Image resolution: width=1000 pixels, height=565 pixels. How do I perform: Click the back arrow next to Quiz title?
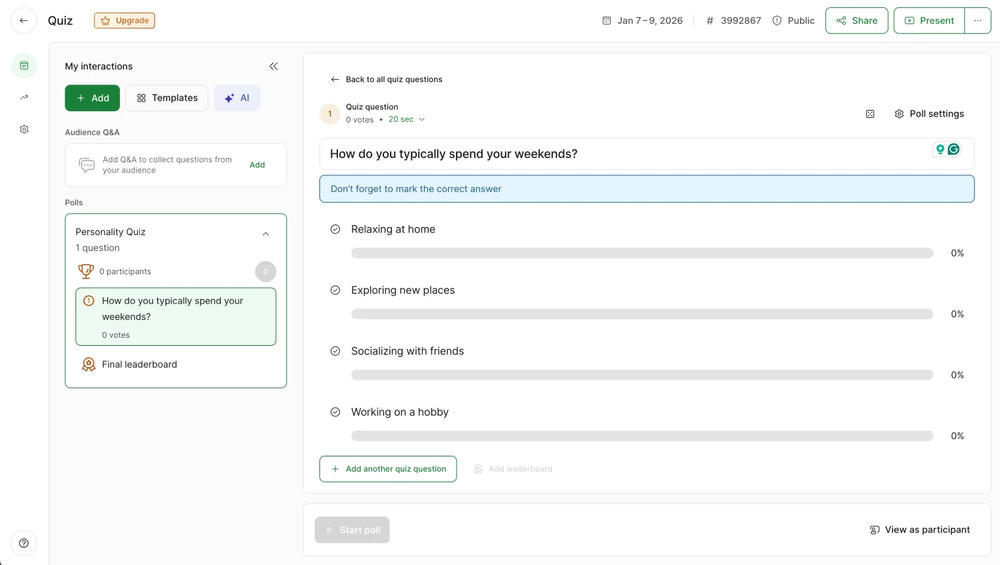[x=24, y=20]
